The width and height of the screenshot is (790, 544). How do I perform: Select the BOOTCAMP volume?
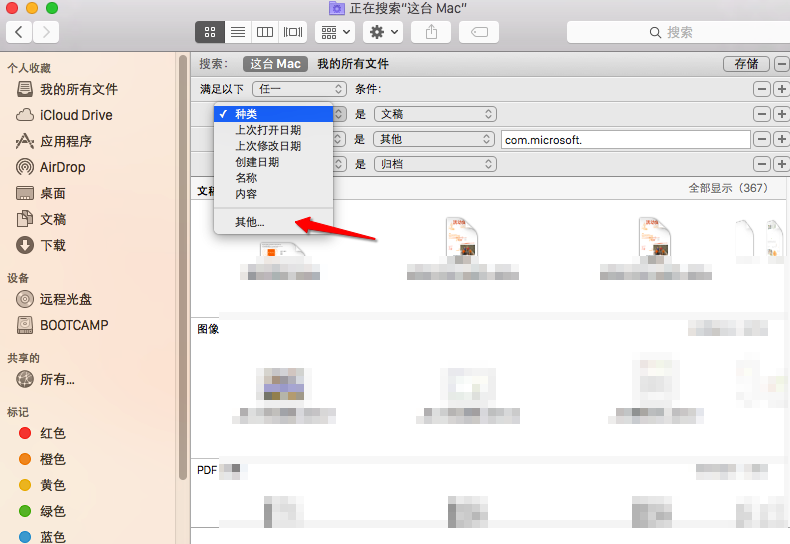click(62, 325)
